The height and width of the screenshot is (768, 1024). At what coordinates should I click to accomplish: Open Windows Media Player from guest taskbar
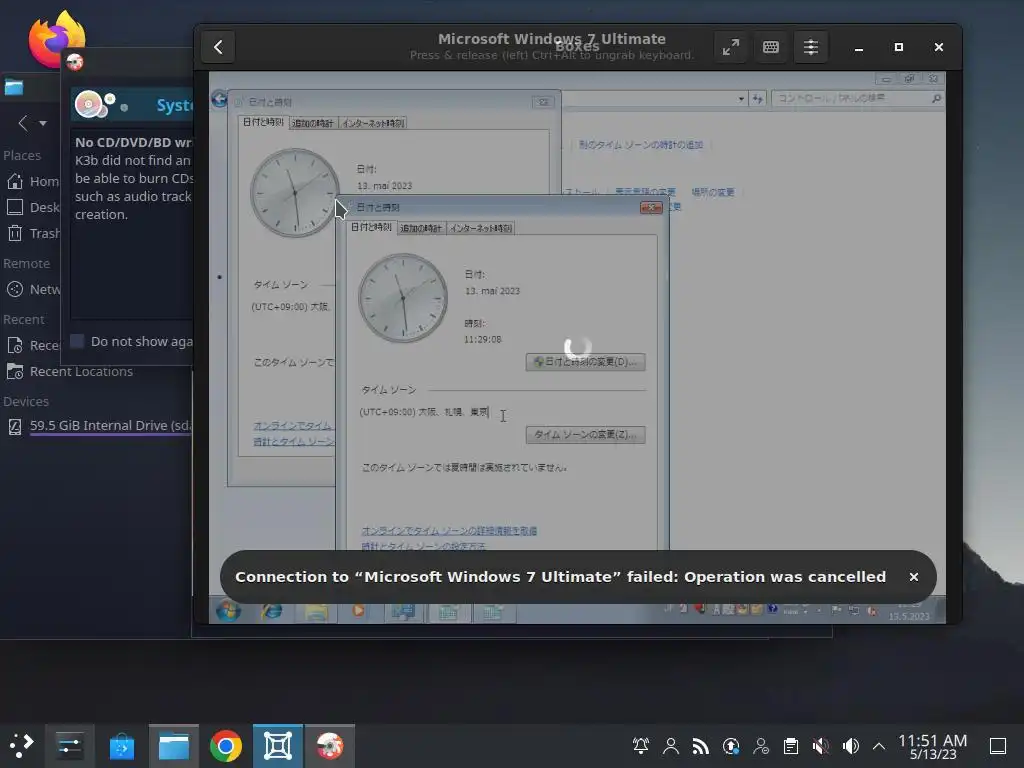coord(359,611)
